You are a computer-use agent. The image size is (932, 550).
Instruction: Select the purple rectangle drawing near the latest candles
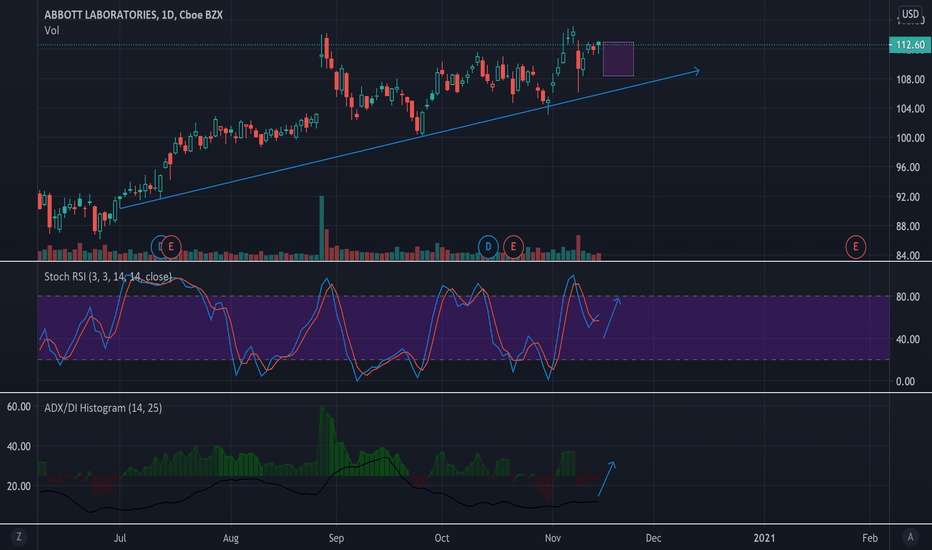pyautogui.click(x=618, y=59)
